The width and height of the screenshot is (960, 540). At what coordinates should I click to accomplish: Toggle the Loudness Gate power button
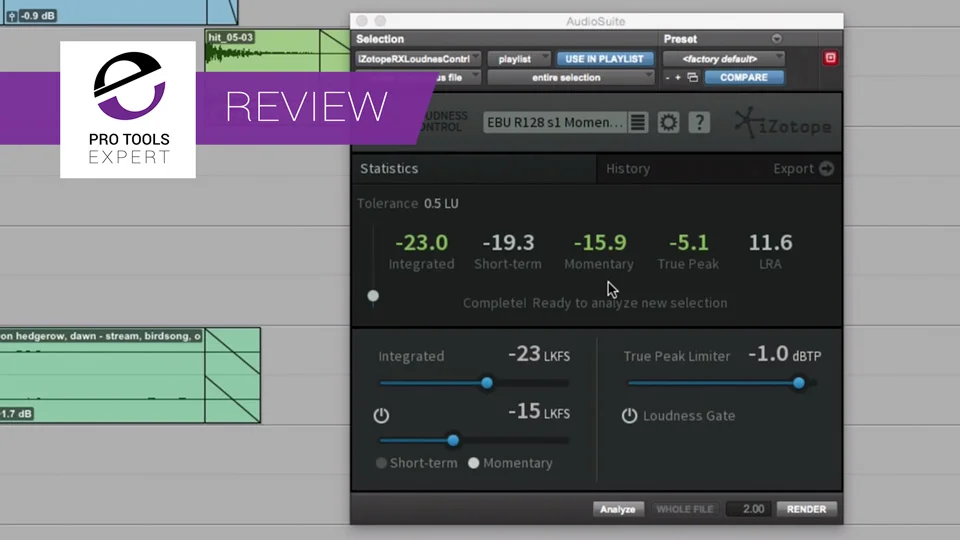pos(629,416)
